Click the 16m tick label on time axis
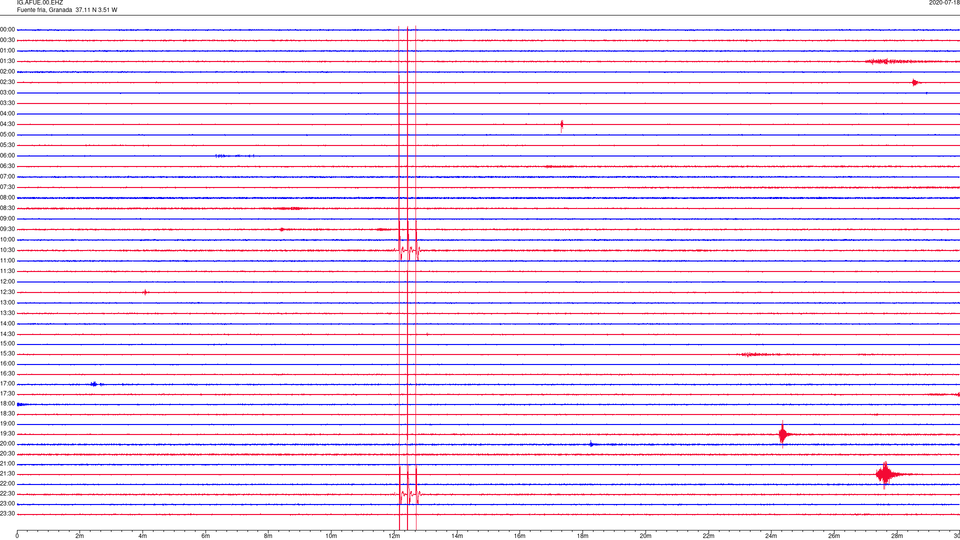Image resolution: width=960 pixels, height=540 pixels. tap(519, 536)
